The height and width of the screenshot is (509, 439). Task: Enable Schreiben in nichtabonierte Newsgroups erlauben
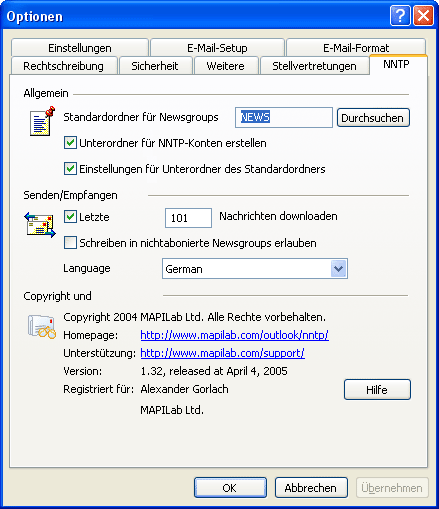70,243
